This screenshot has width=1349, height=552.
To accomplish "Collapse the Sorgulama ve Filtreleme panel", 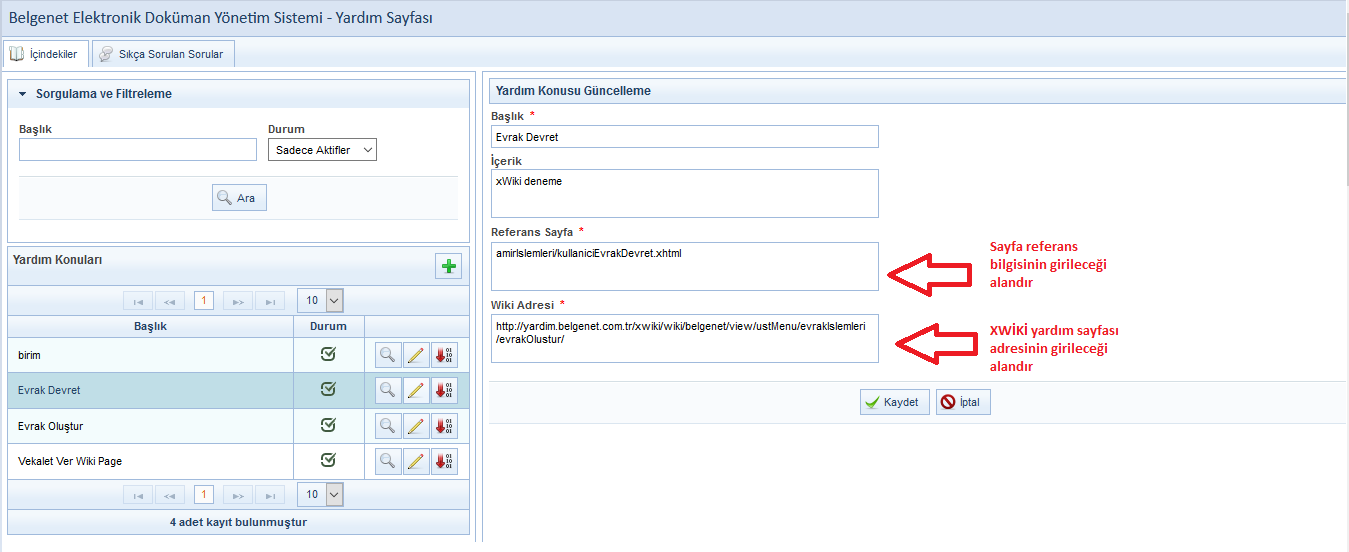I will coord(21,94).
